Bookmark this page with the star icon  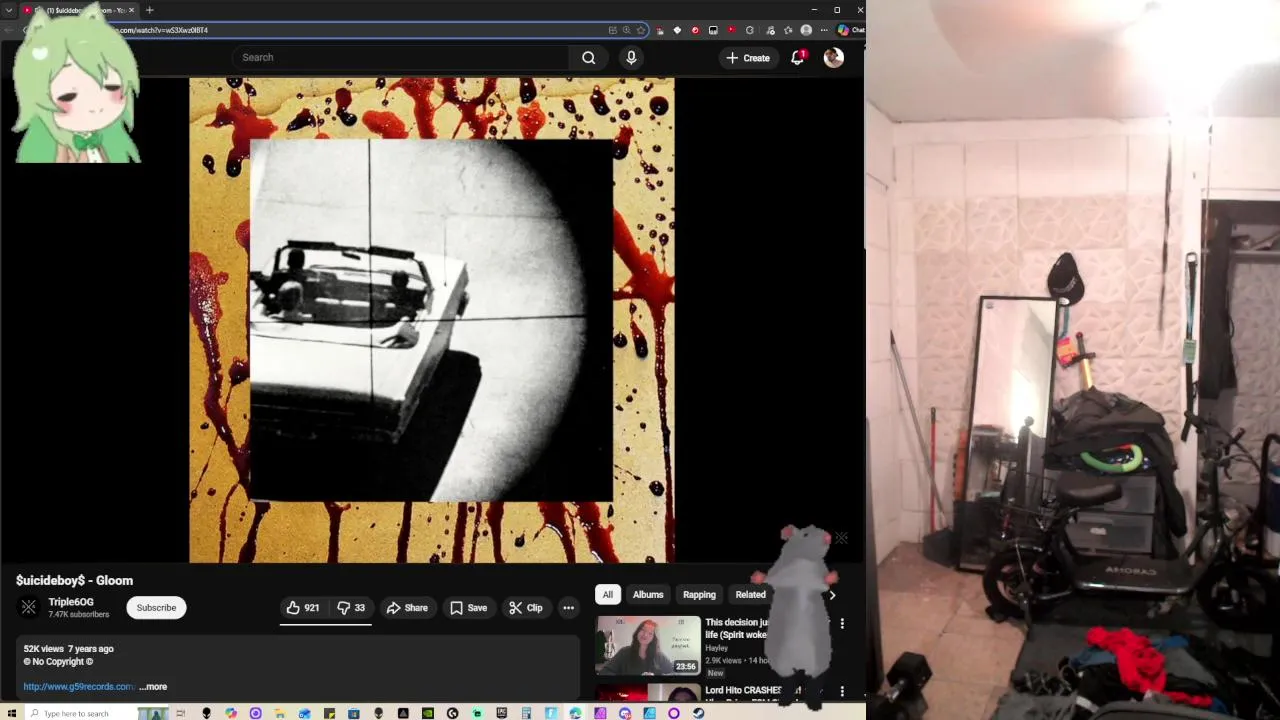(x=641, y=30)
